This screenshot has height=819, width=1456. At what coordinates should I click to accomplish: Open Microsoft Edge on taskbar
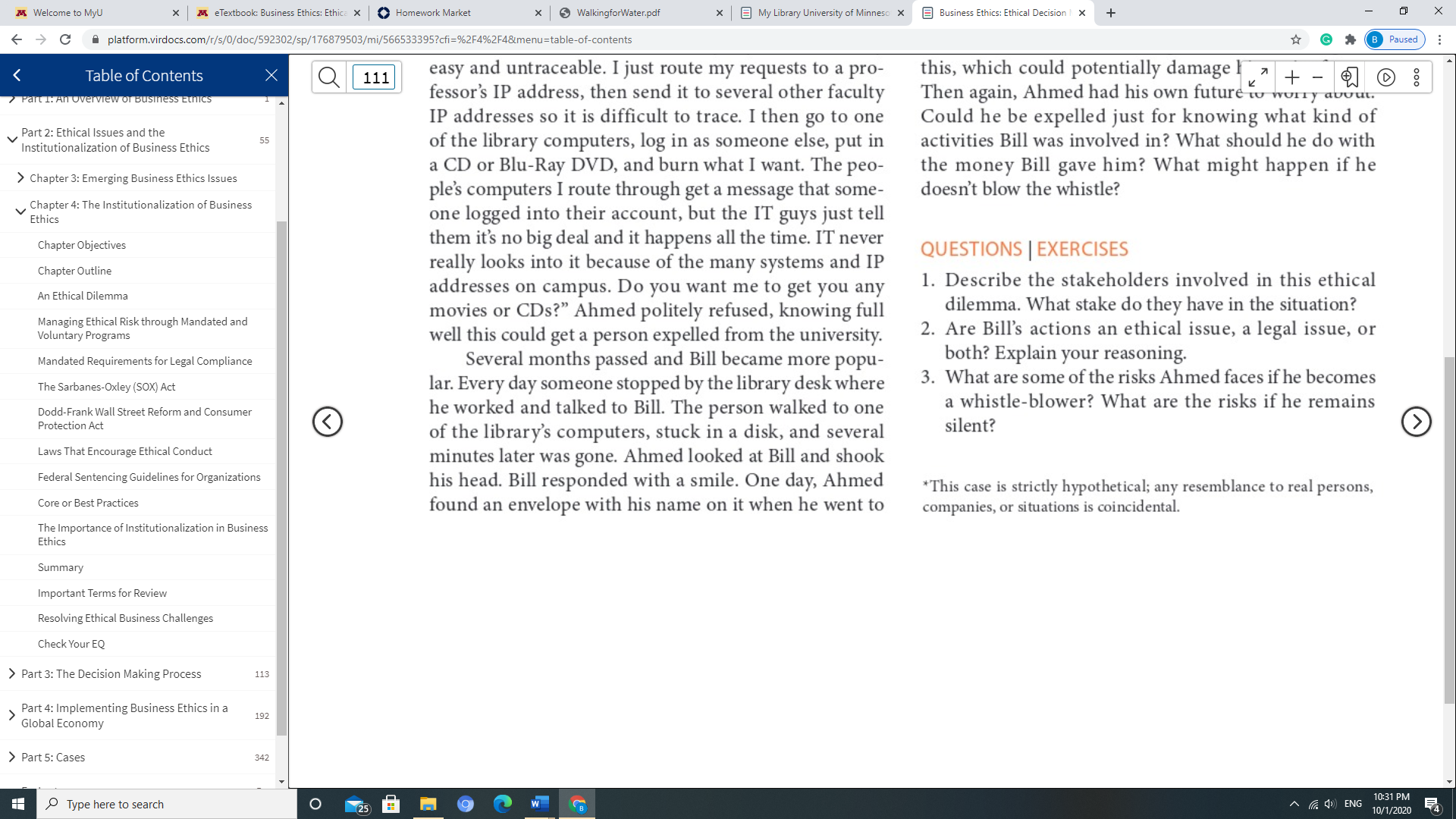point(503,804)
